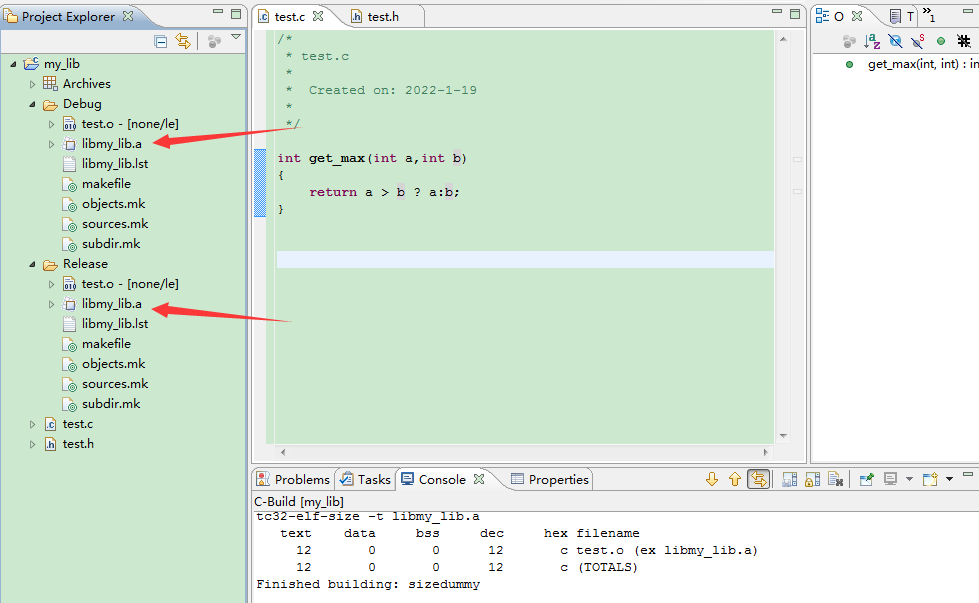Viewport: 979px width, 603px height.
Task: Switch to the test.h editor tab
Action: (385, 16)
